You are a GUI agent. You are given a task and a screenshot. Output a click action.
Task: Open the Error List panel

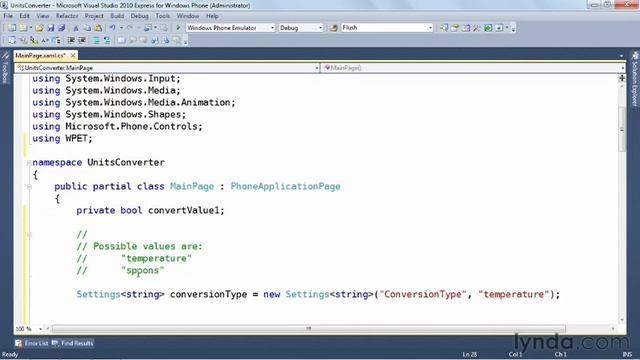click(32, 343)
